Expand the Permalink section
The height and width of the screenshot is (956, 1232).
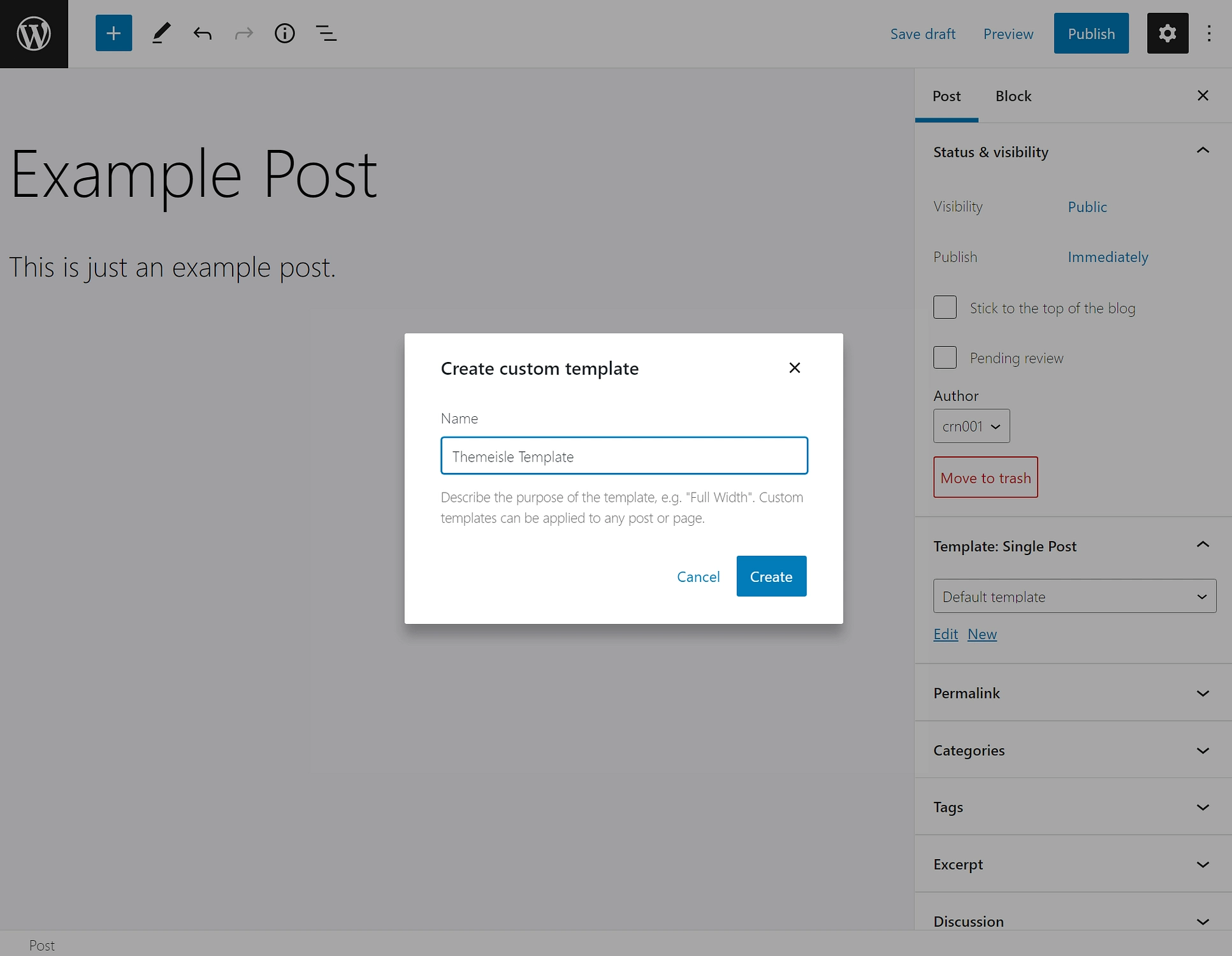[1073, 692]
